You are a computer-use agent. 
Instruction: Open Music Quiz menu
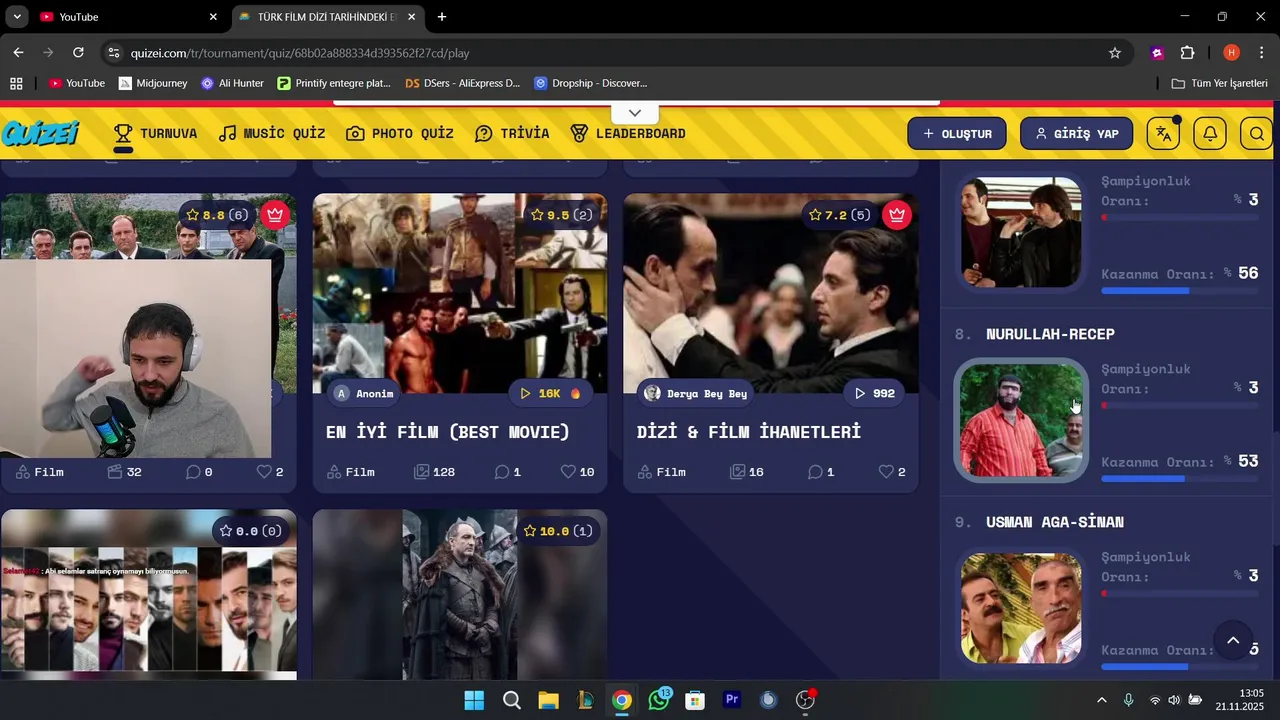tap(272, 134)
